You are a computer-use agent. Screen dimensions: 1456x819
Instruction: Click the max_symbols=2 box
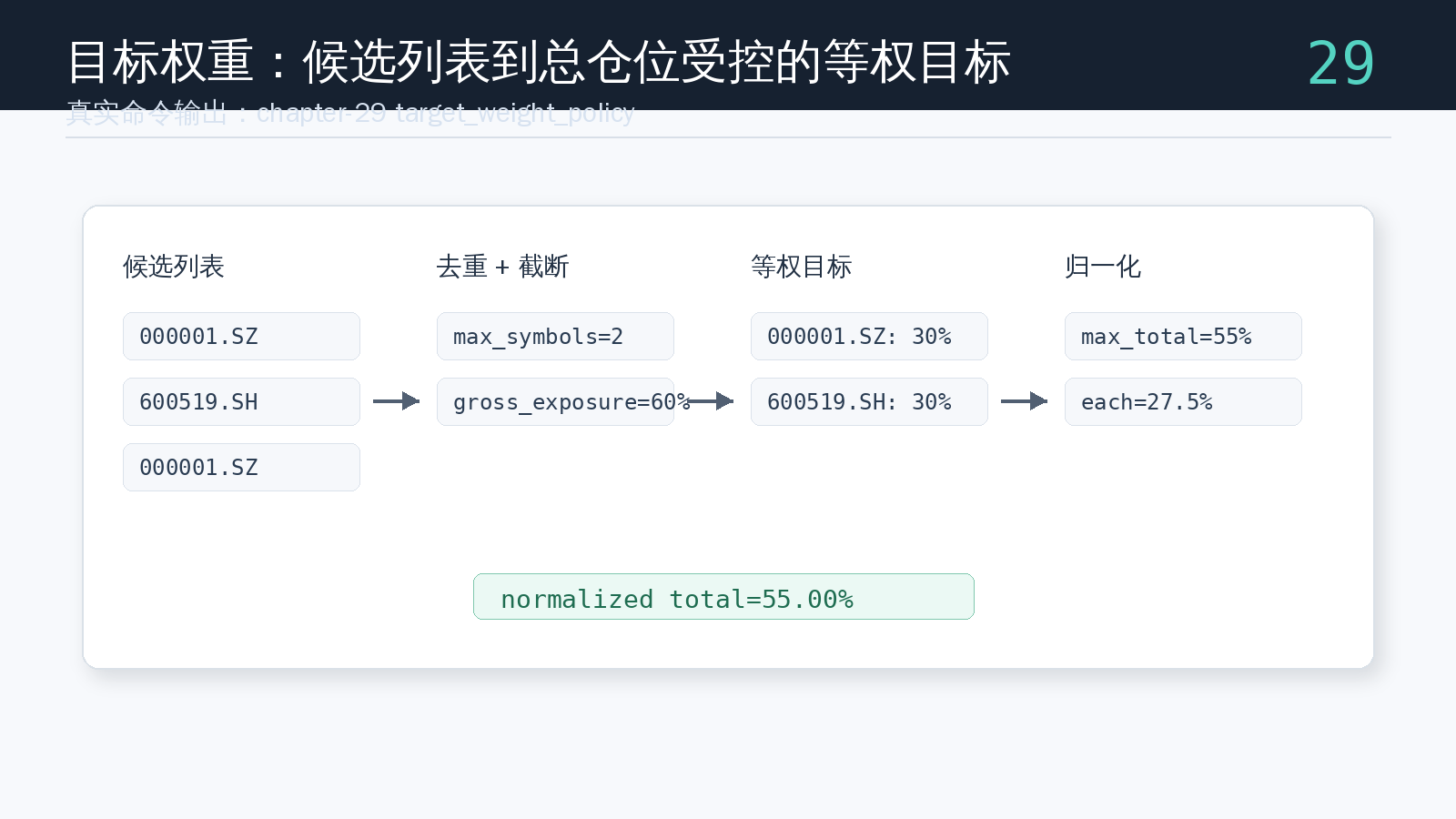pos(555,337)
